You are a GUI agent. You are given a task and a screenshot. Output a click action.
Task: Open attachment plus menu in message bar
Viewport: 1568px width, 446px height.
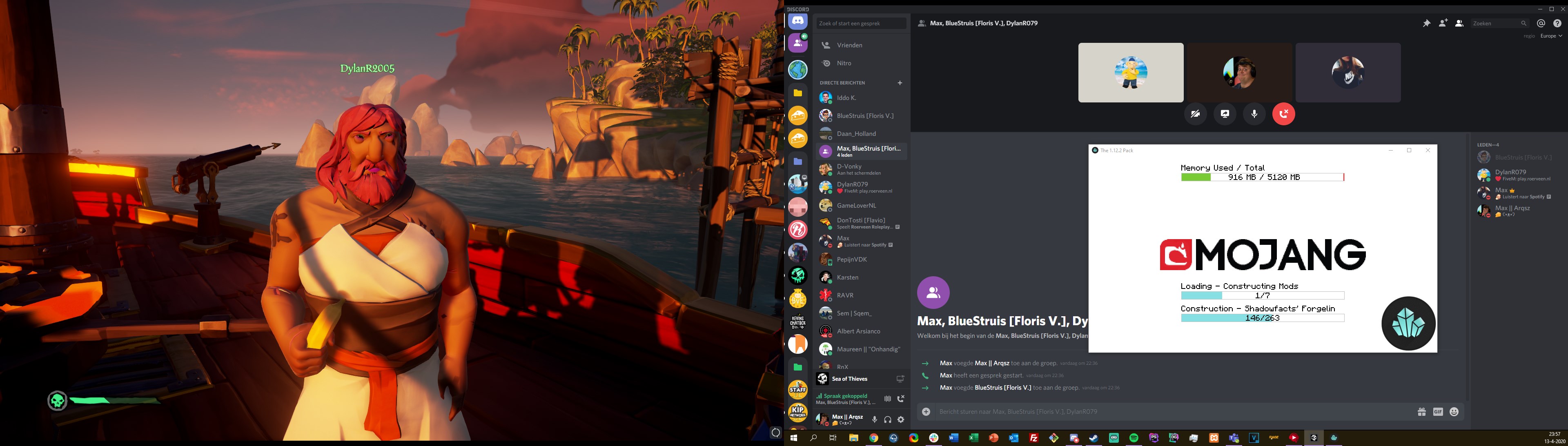click(x=926, y=412)
